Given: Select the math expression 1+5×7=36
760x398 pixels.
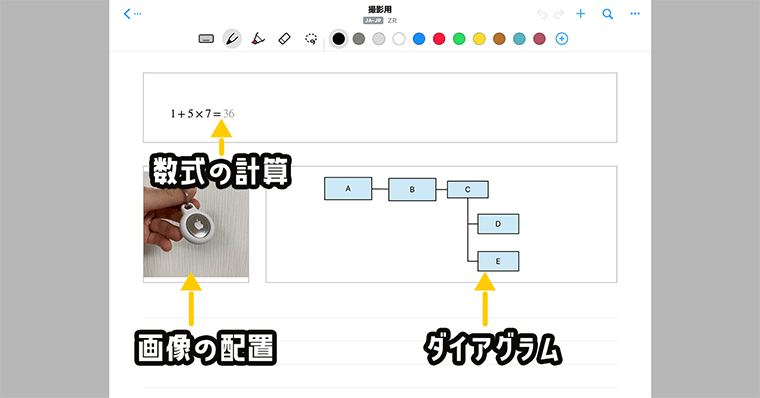Looking at the screenshot, I should 202,114.
